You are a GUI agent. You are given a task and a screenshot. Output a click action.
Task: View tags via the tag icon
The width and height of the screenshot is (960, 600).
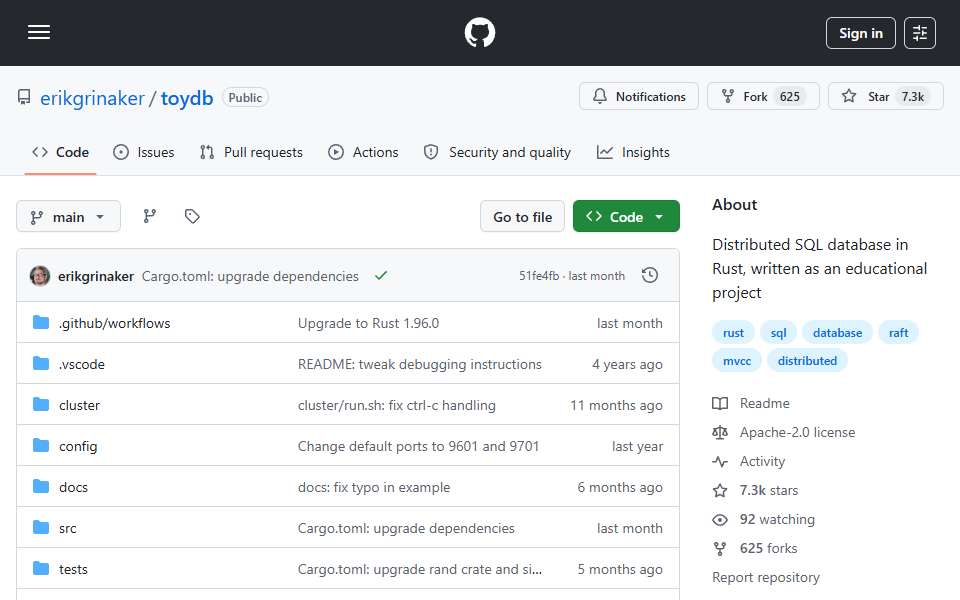point(192,216)
